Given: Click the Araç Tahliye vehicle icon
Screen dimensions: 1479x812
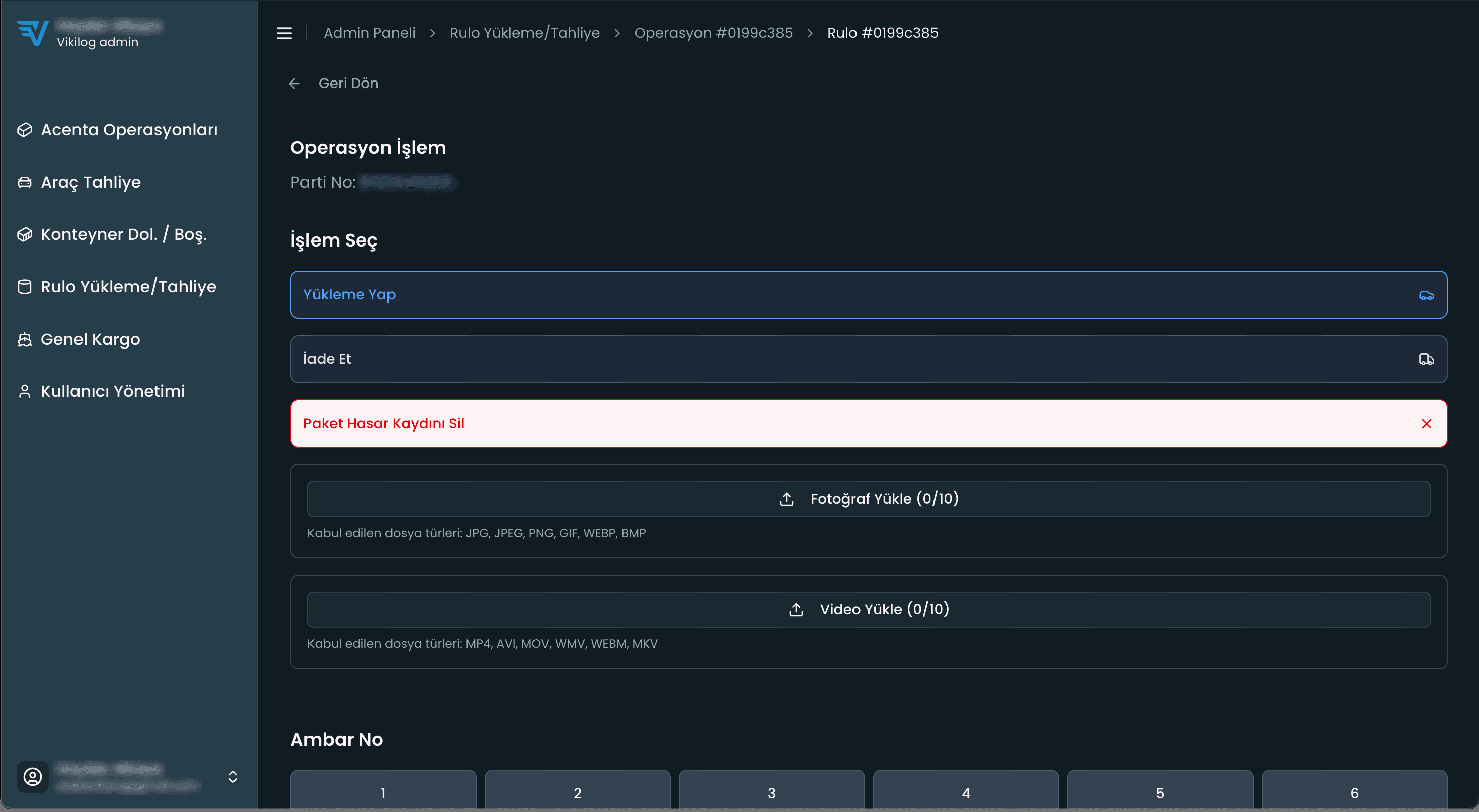Looking at the screenshot, I should point(25,183).
